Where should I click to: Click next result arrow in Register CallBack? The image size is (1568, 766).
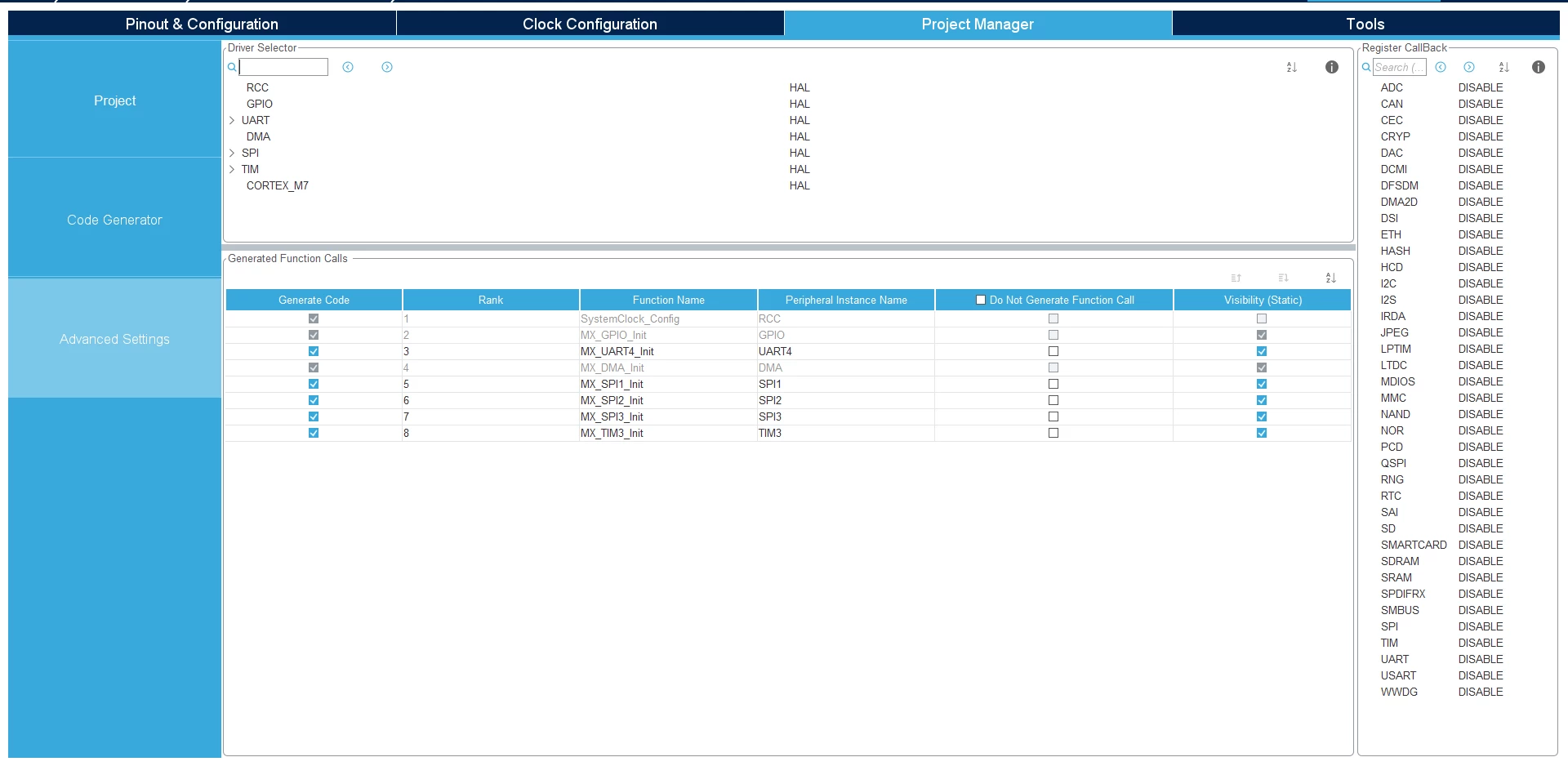pos(1469,67)
